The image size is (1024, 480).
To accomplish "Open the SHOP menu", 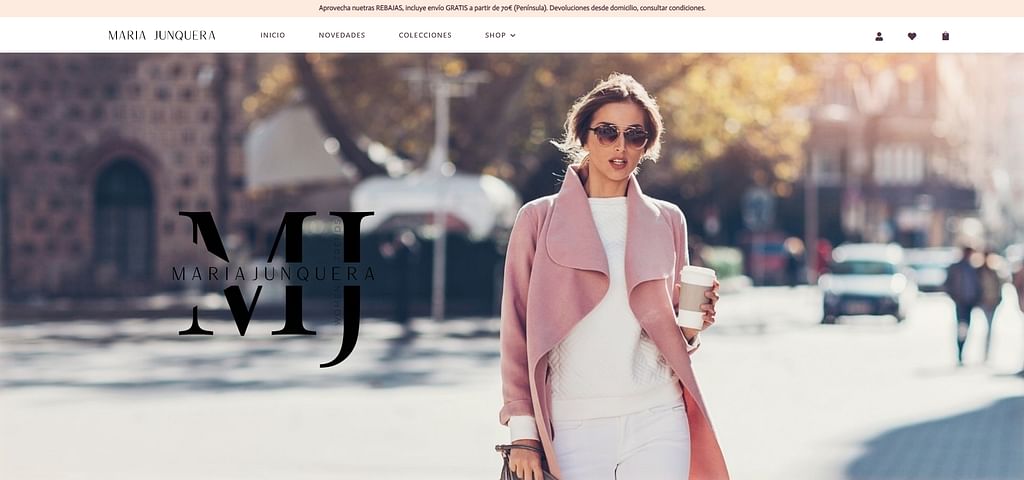I will coord(496,35).
